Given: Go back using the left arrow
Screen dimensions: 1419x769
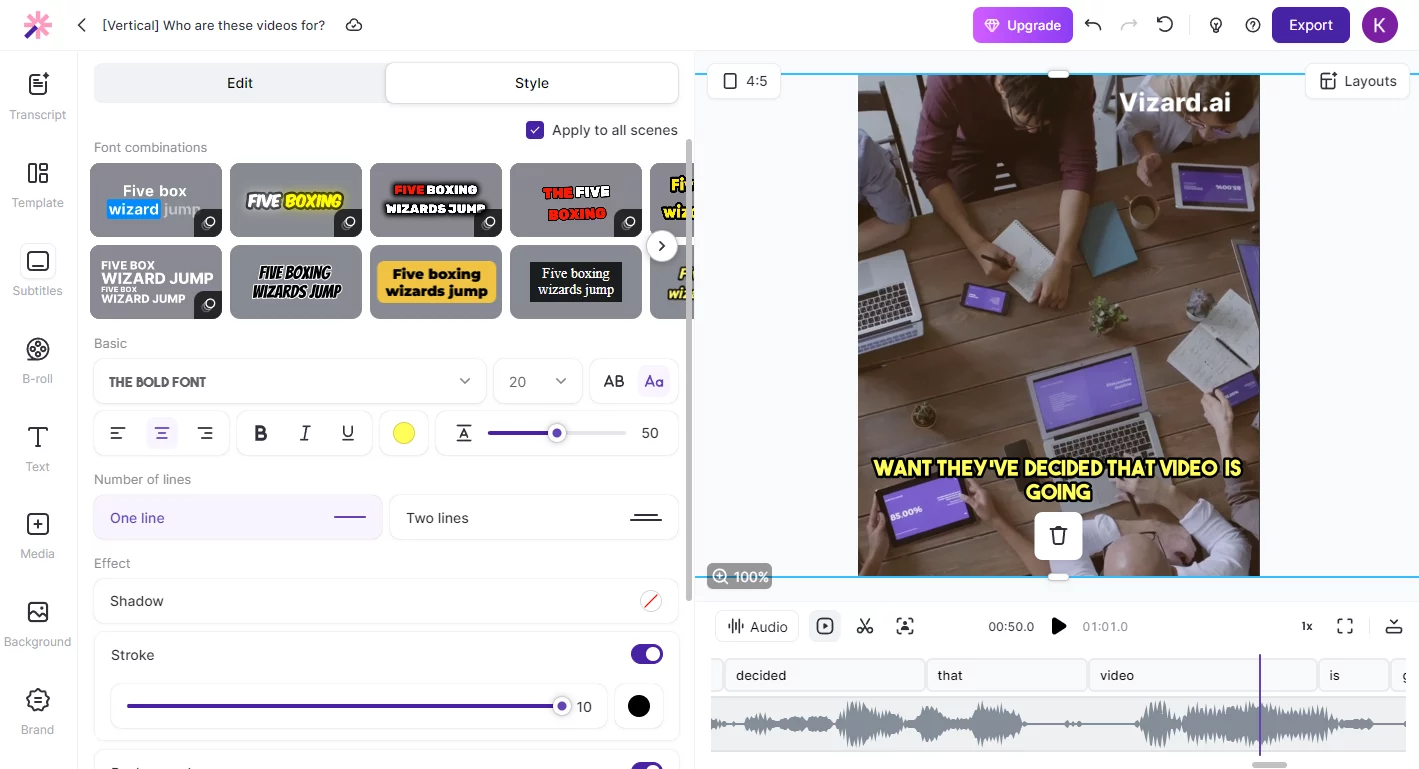Looking at the screenshot, I should click(x=82, y=25).
